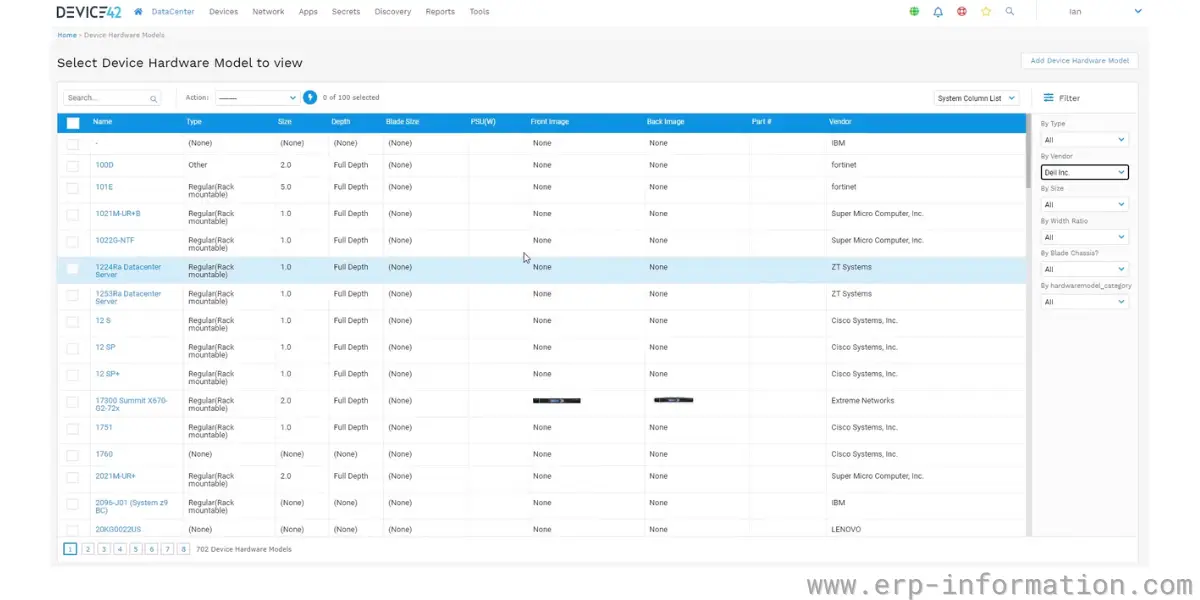Screen dimensions: 1200x600
Task: Select the 1224Ra Datacenter Server checkbox
Action: (x=72, y=268)
